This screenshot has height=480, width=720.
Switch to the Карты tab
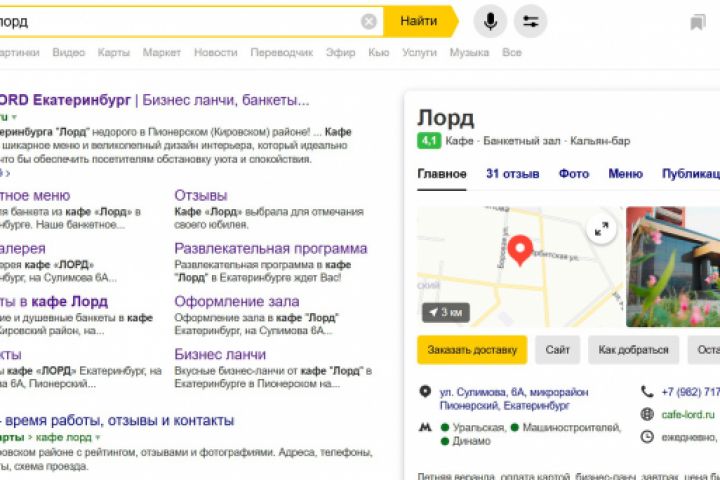point(113,52)
